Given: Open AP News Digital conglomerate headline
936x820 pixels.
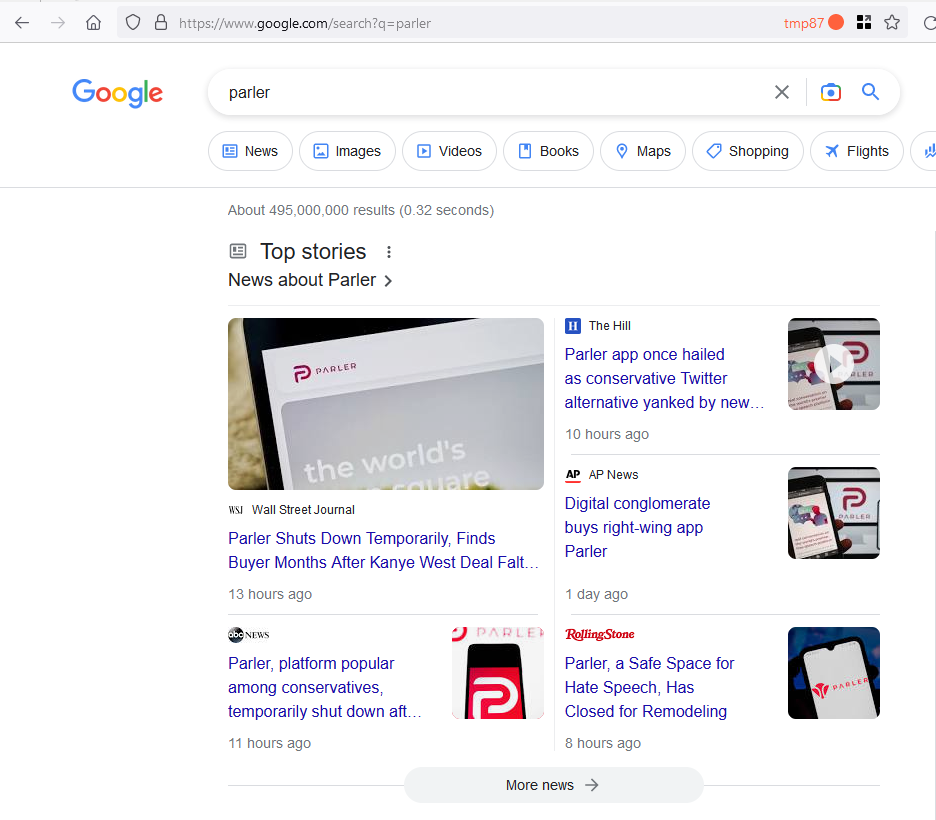Looking at the screenshot, I should (x=637, y=528).
